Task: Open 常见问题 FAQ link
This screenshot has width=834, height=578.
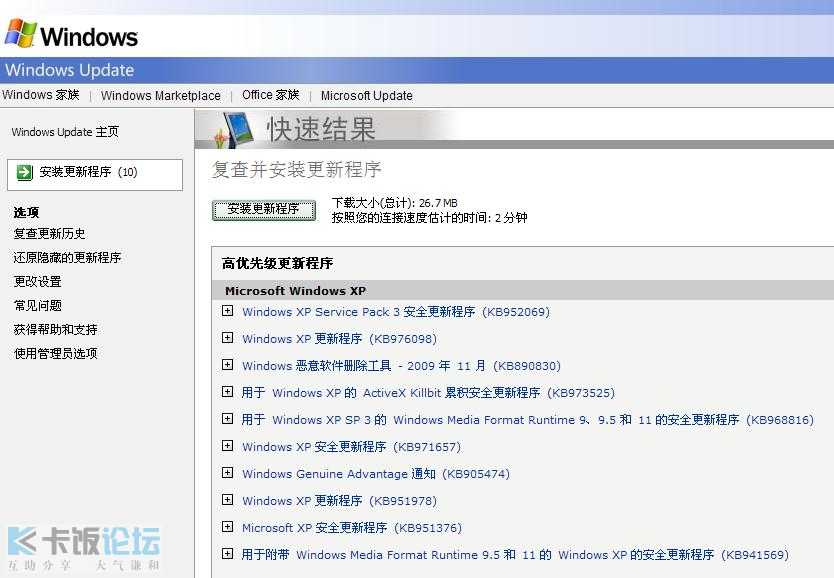Action: (x=38, y=305)
